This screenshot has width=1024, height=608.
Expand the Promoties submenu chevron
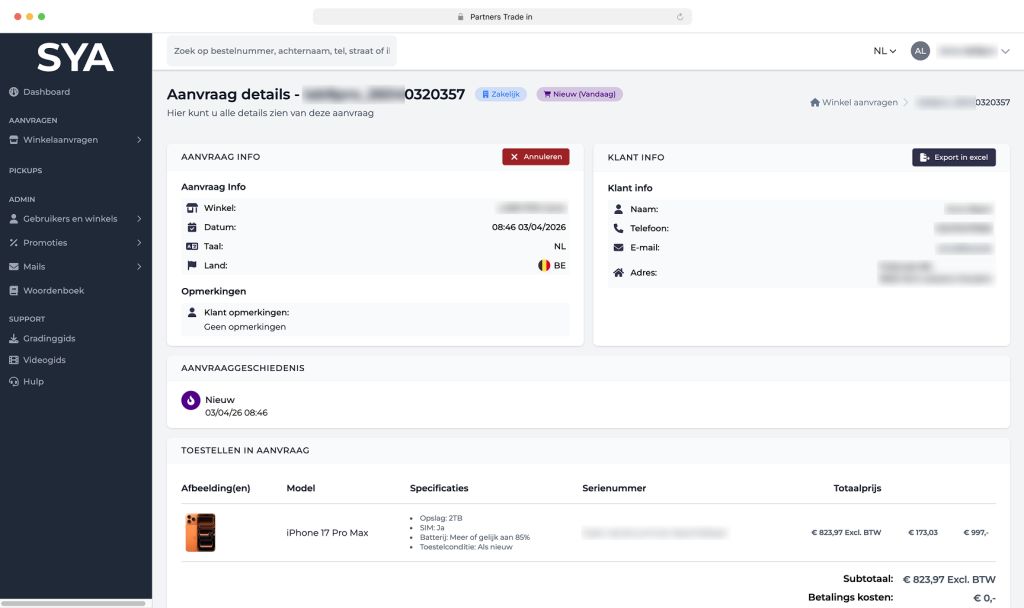coord(139,243)
